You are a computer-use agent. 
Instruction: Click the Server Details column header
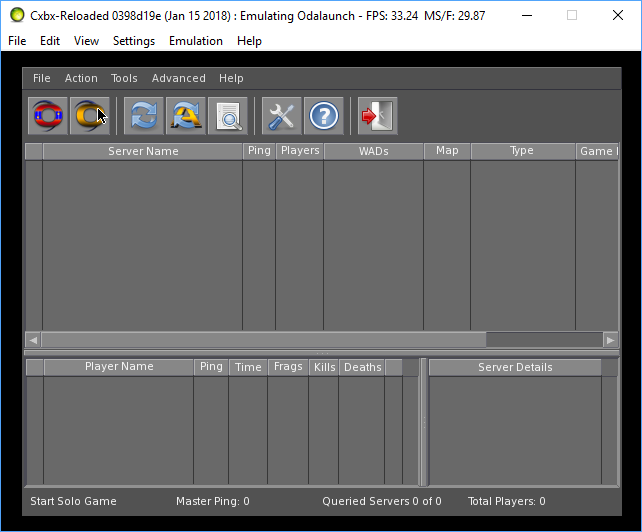coord(515,367)
